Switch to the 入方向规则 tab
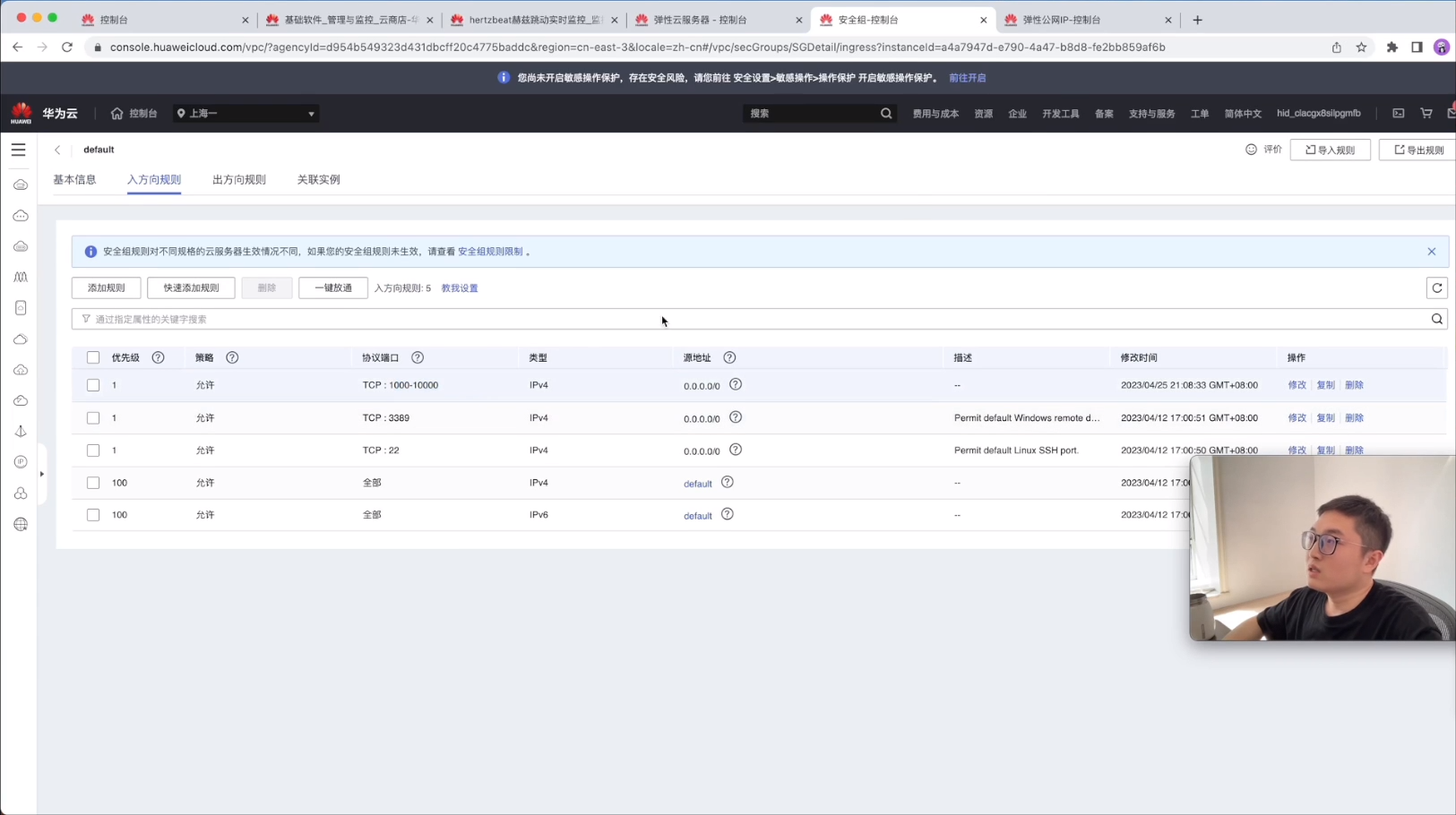The width and height of the screenshot is (1456, 815). click(154, 179)
